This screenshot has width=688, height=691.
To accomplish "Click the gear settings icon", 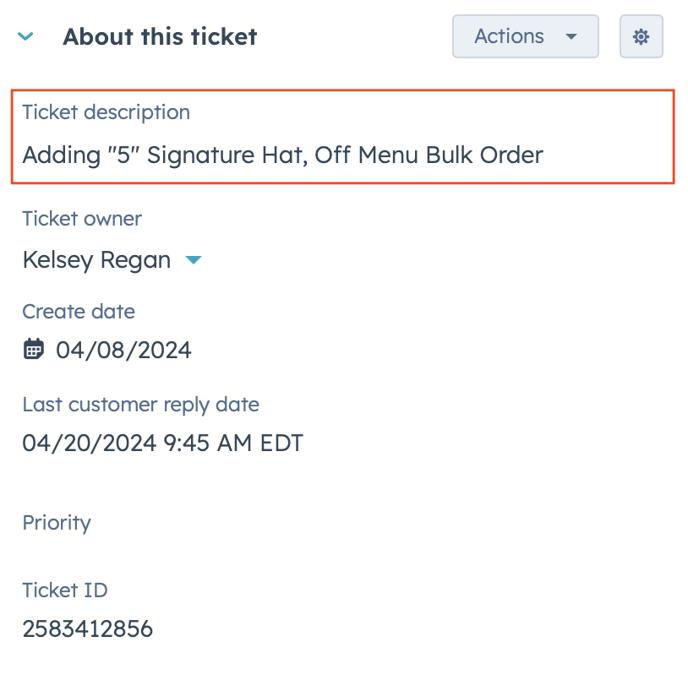I will (641, 37).
